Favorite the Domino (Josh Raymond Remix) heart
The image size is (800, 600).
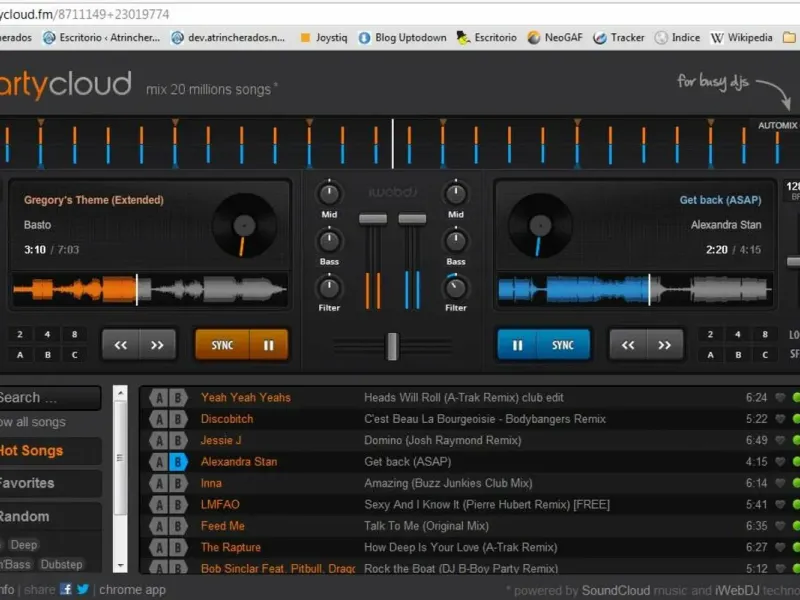coord(780,440)
